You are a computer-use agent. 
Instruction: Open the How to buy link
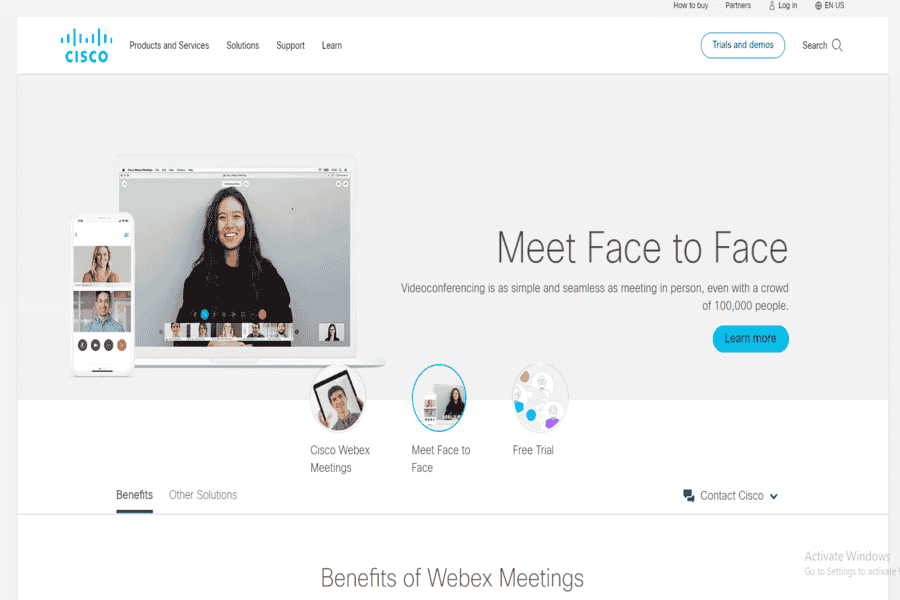click(690, 6)
